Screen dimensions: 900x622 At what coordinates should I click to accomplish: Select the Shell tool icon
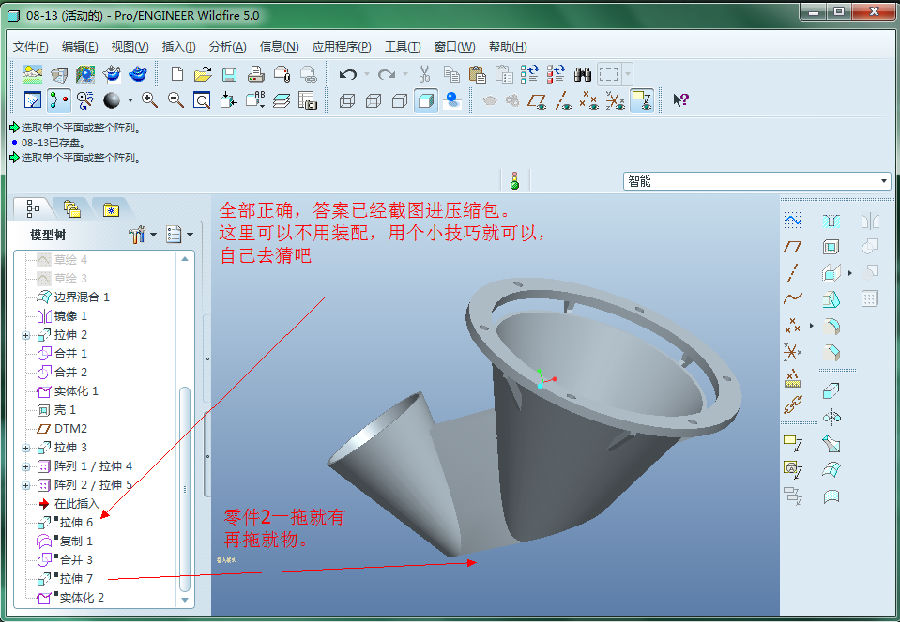(831, 246)
